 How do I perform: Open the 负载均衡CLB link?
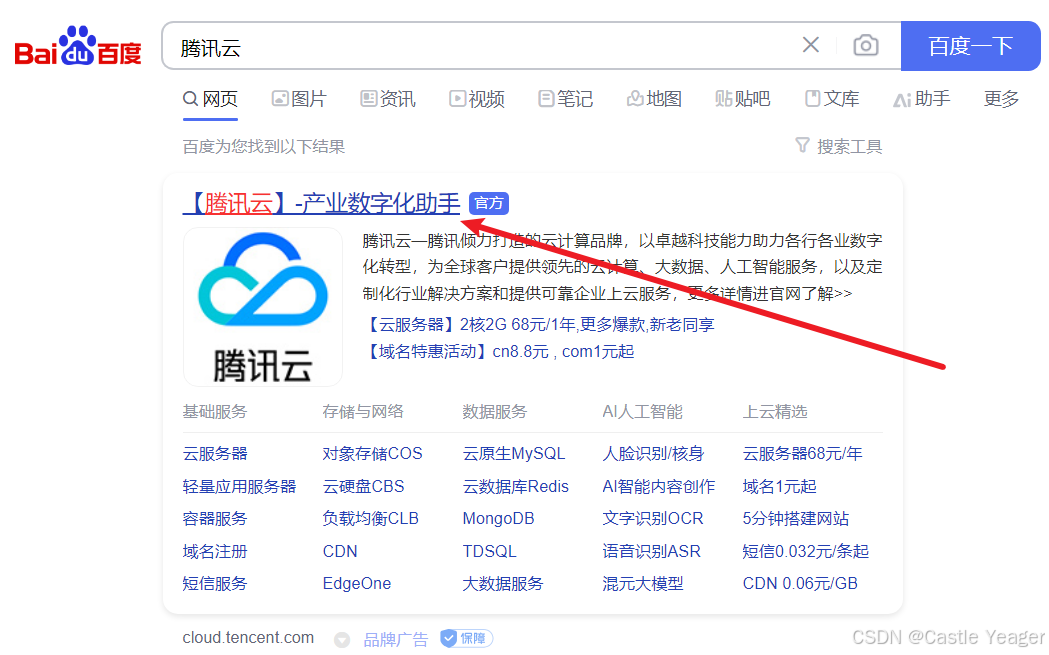[371, 519]
